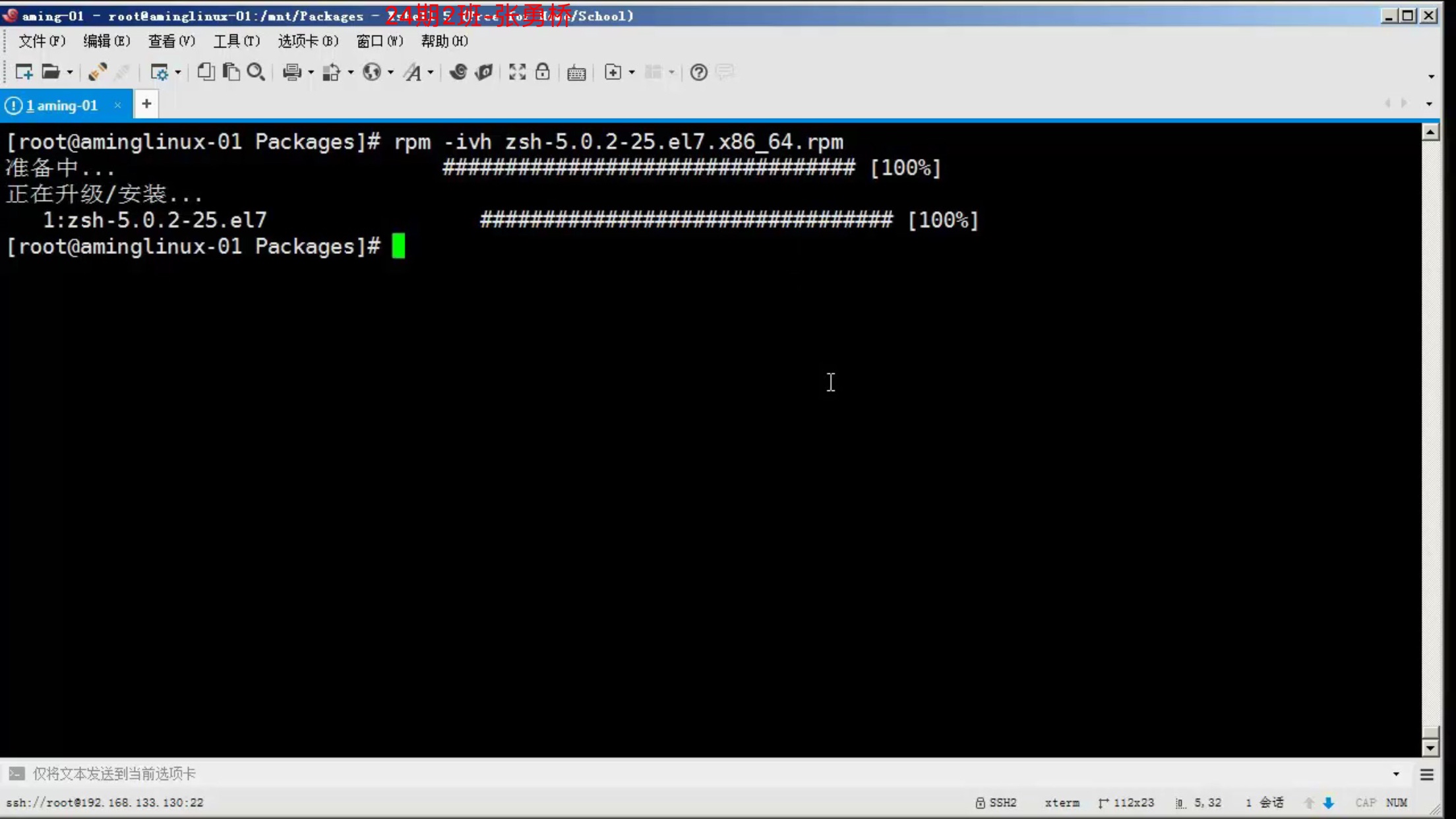1456x819 pixels.
Task: Click the New tab transfer icon
Action: (613, 72)
